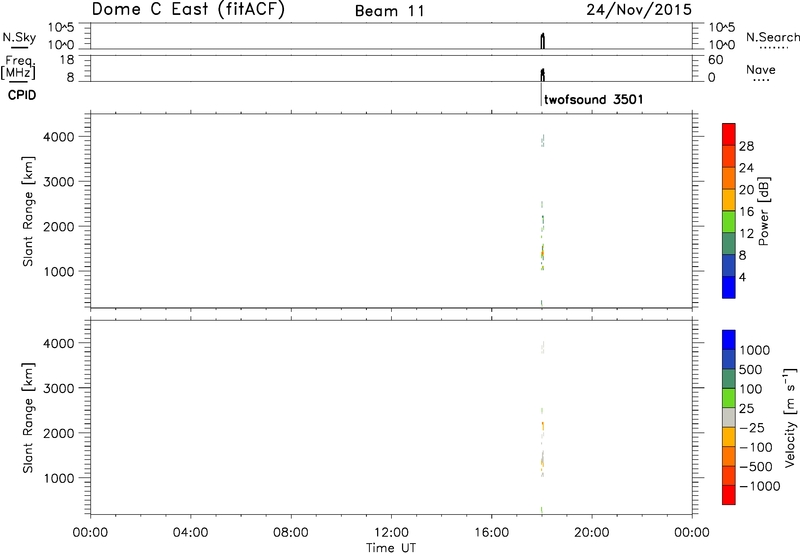
Task: Click the '4000' tick in the Velocity panel
Action: tap(59, 343)
